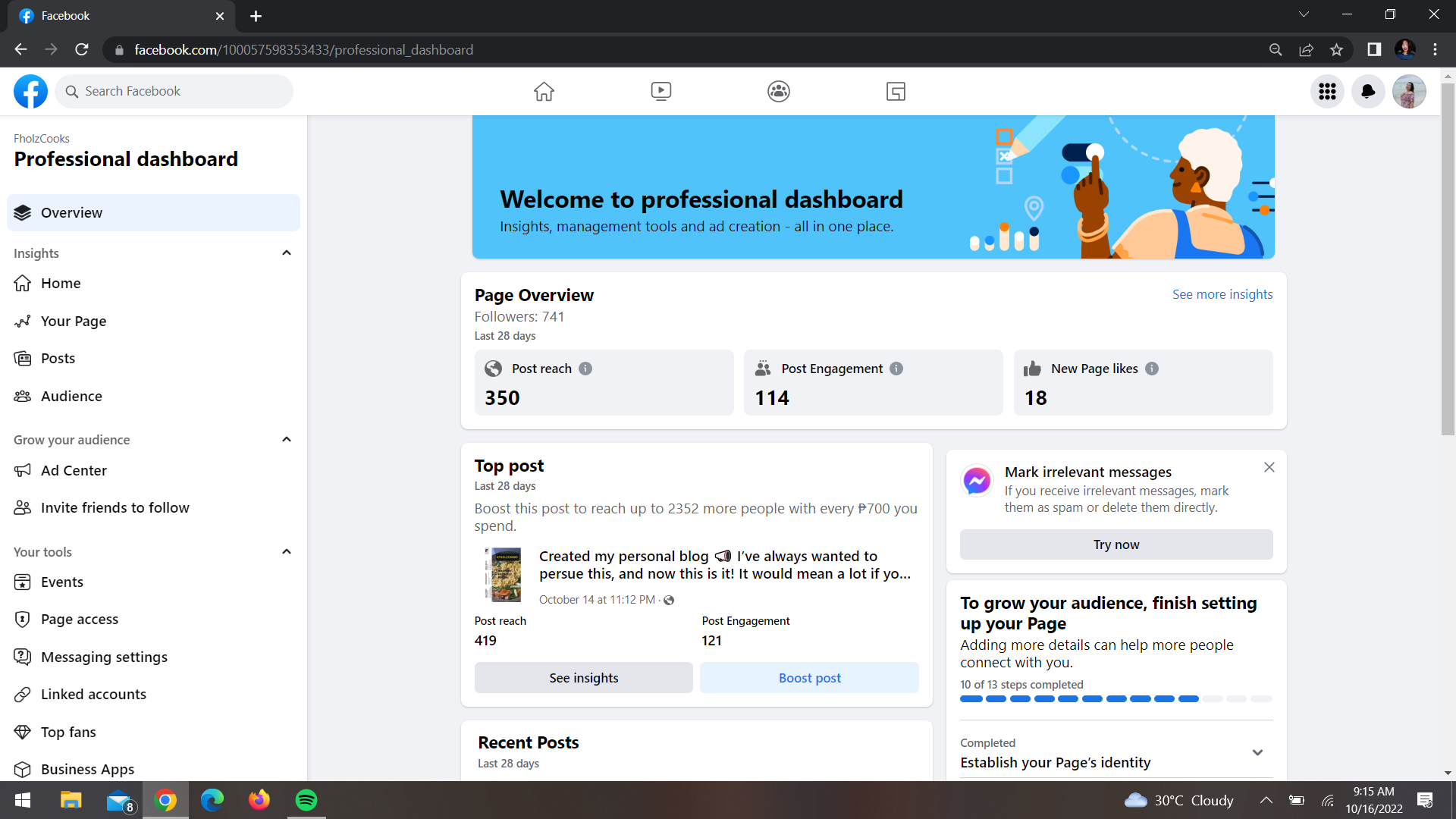Click the setup steps progress bar
The width and height of the screenshot is (1456, 819).
(x=1116, y=699)
